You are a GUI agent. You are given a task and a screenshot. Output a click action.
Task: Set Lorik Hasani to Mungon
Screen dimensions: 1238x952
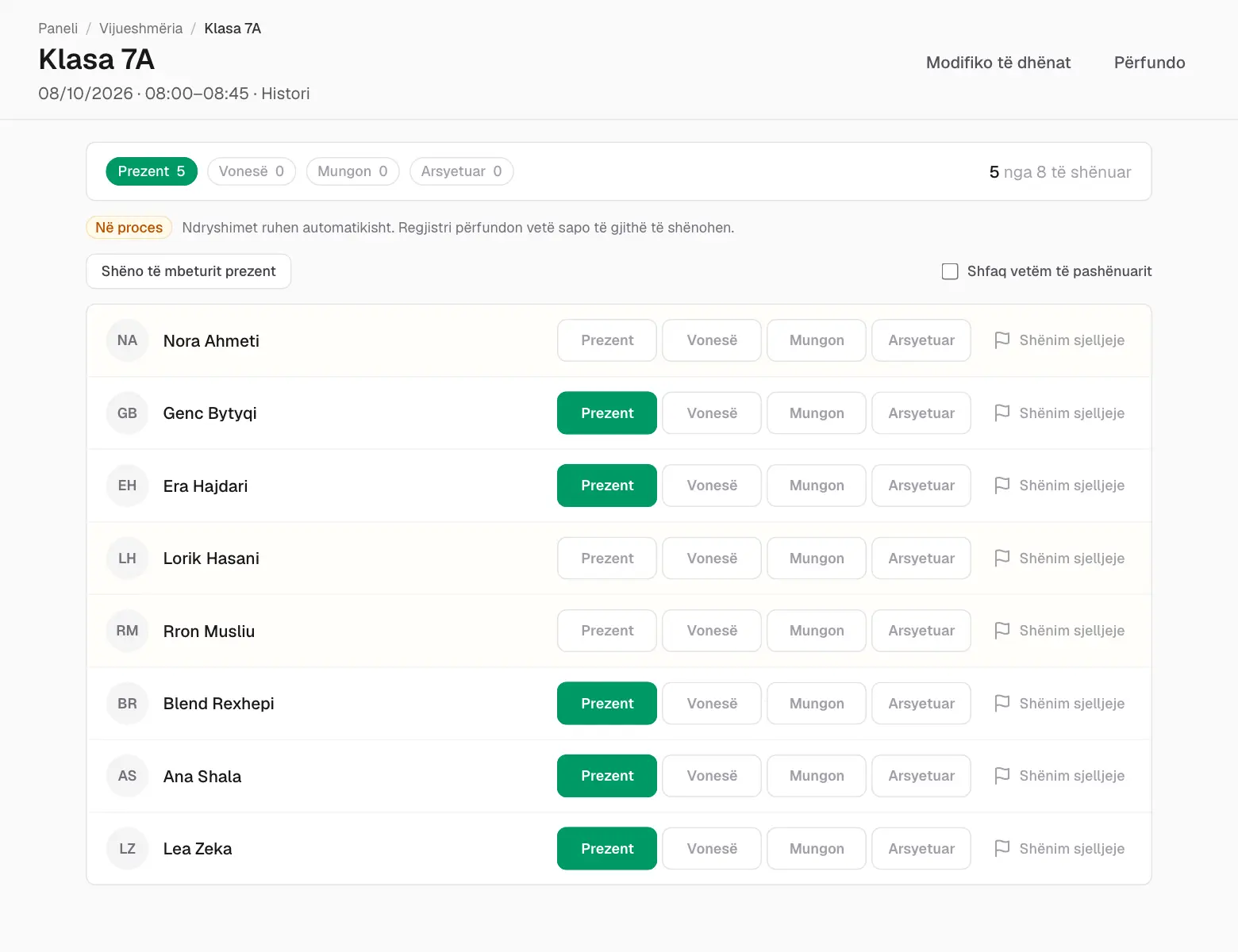click(817, 559)
